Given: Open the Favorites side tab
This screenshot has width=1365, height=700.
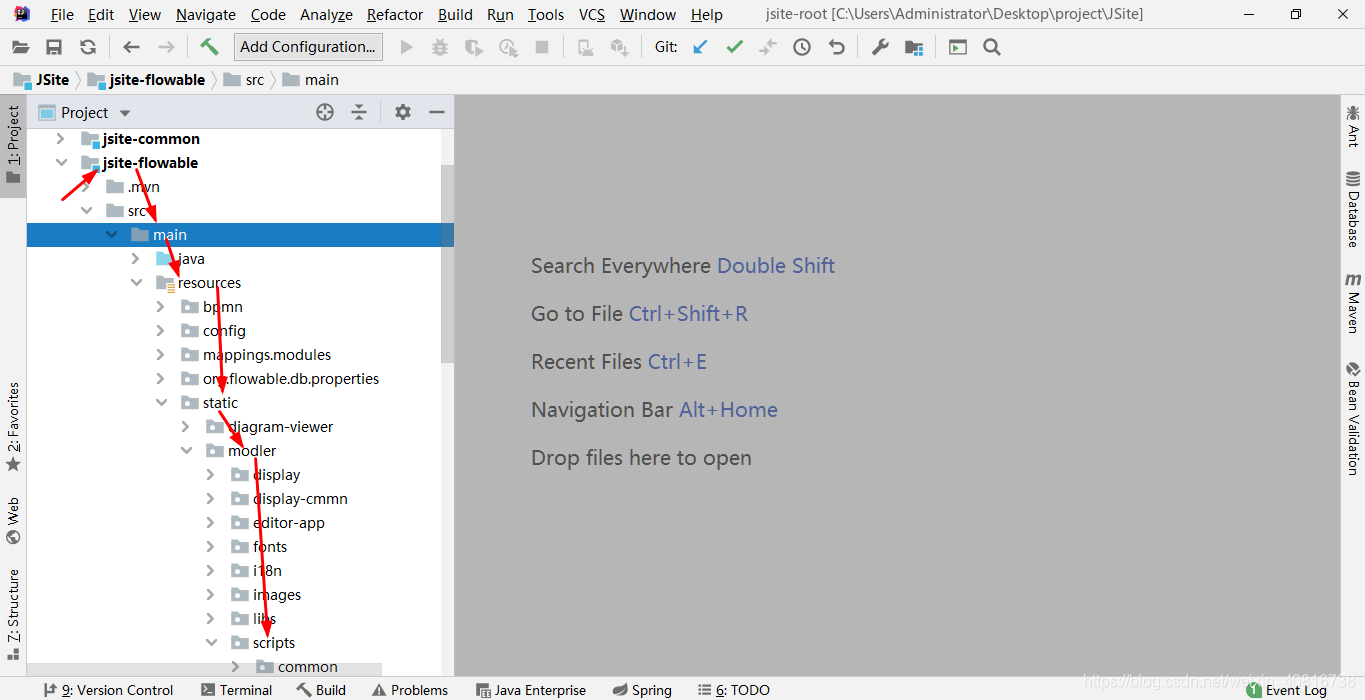Looking at the screenshot, I should point(13,427).
